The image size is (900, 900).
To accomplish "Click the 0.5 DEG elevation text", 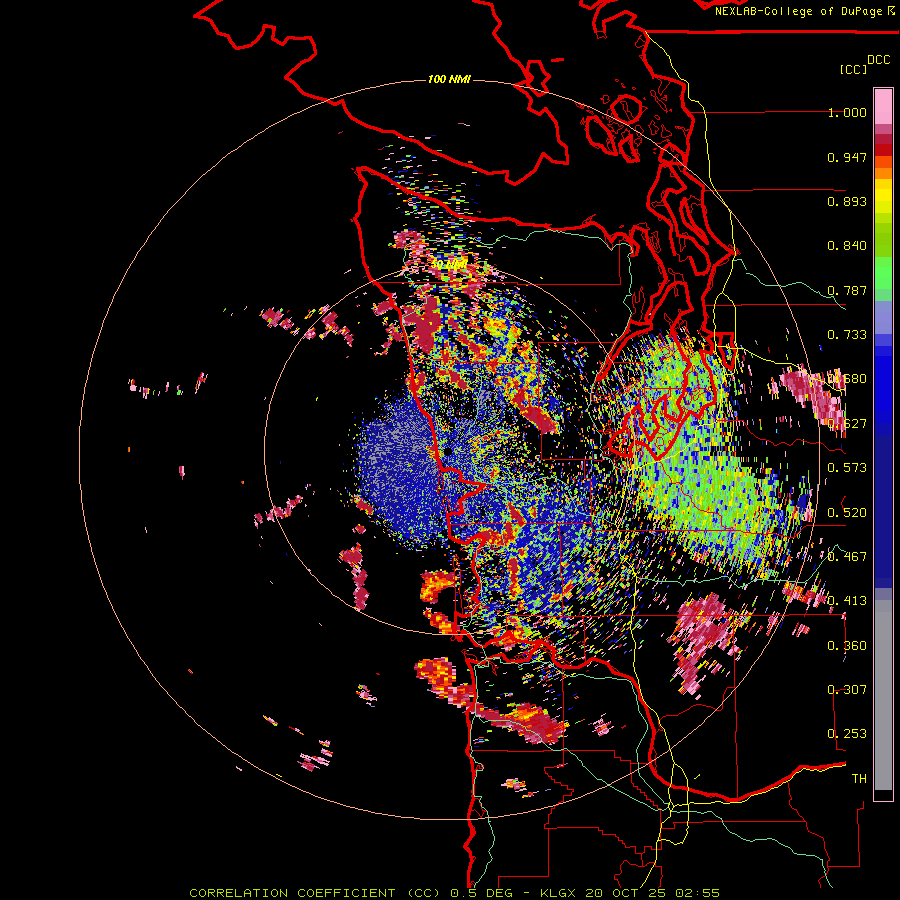I will point(482,893).
